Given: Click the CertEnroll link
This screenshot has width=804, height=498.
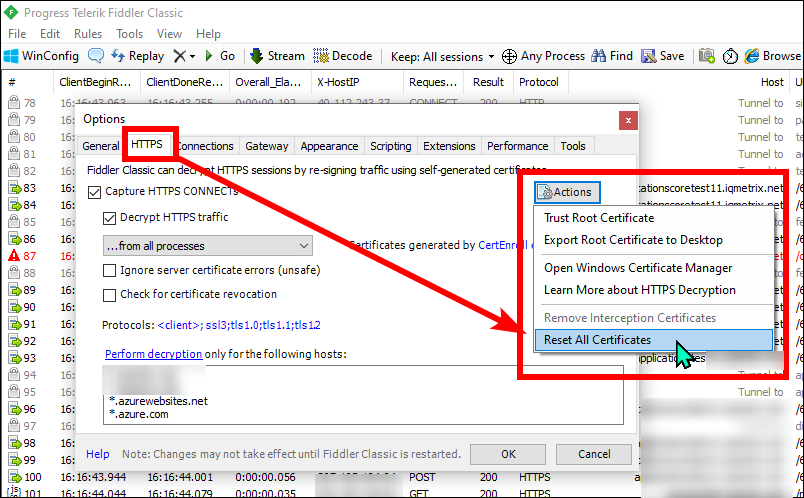Looking at the screenshot, I should coord(504,245).
